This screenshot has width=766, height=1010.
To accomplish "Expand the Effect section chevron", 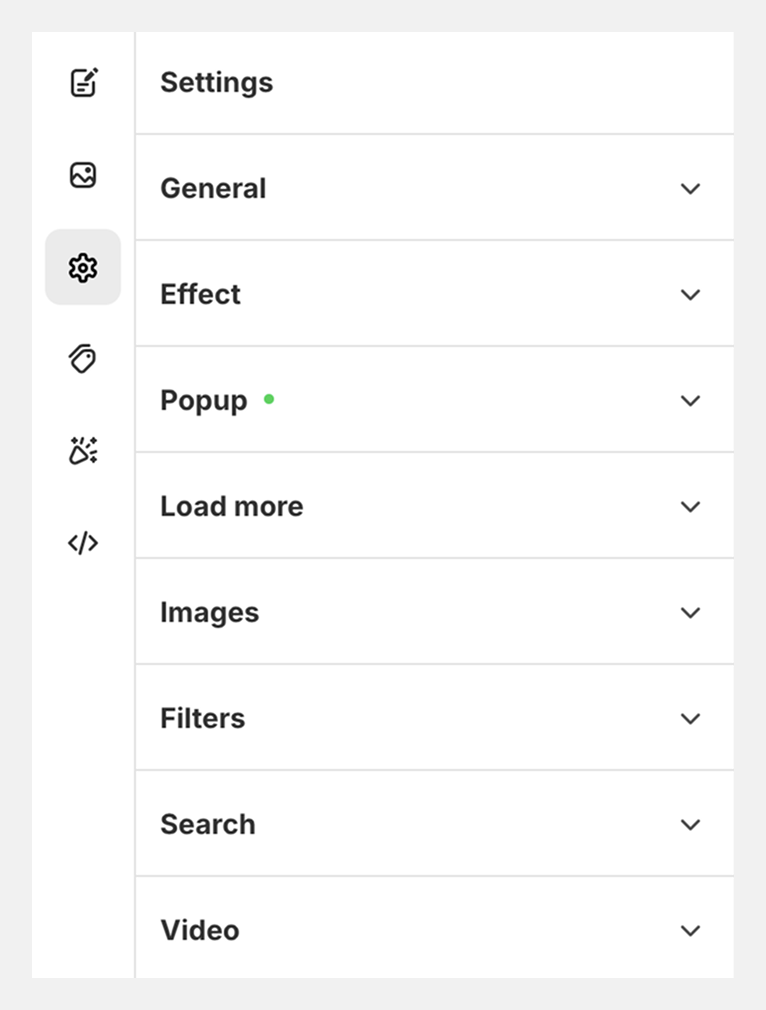I will tap(690, 295).
